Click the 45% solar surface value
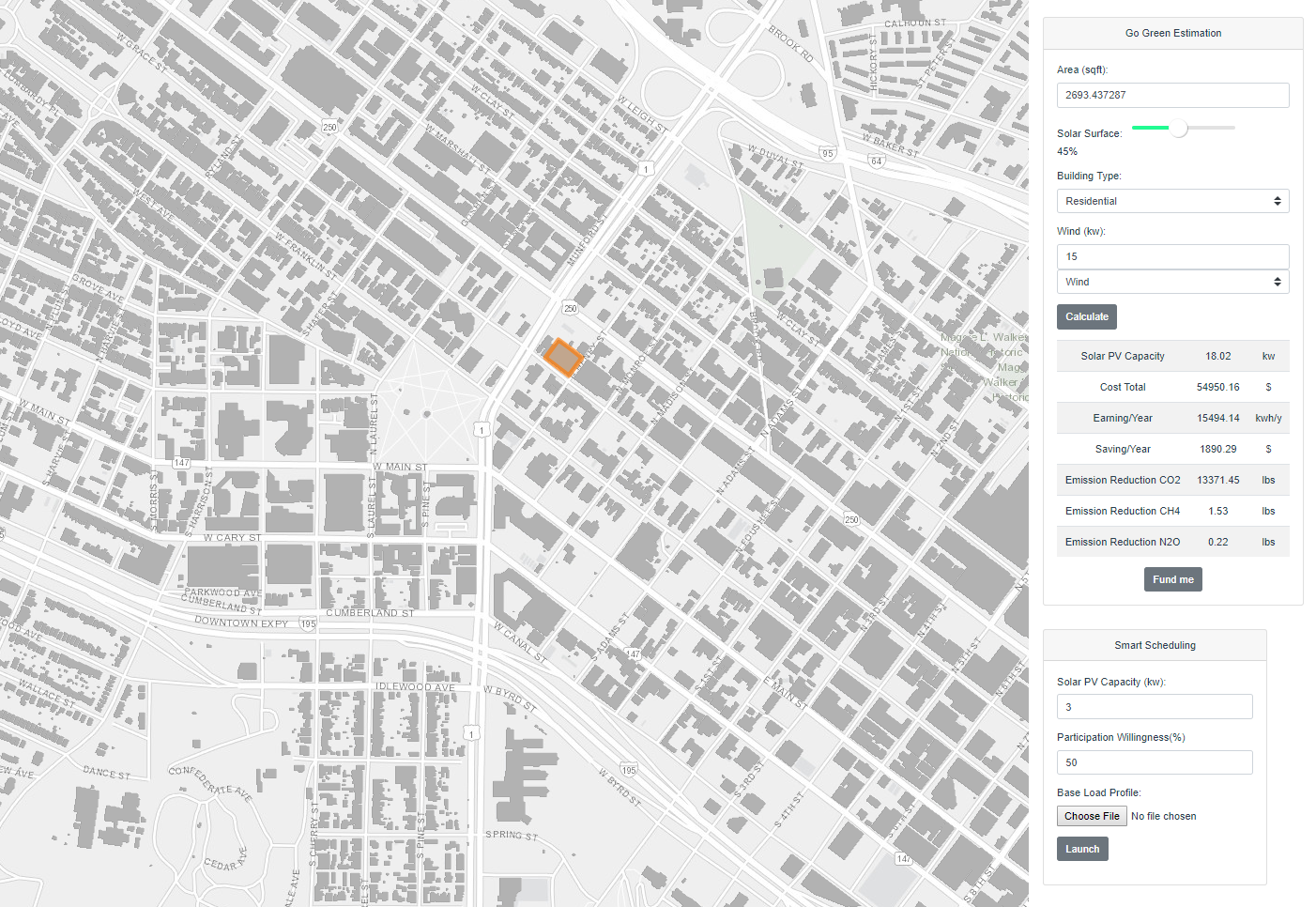The image size is (1316, 907). click(1067, 151)
